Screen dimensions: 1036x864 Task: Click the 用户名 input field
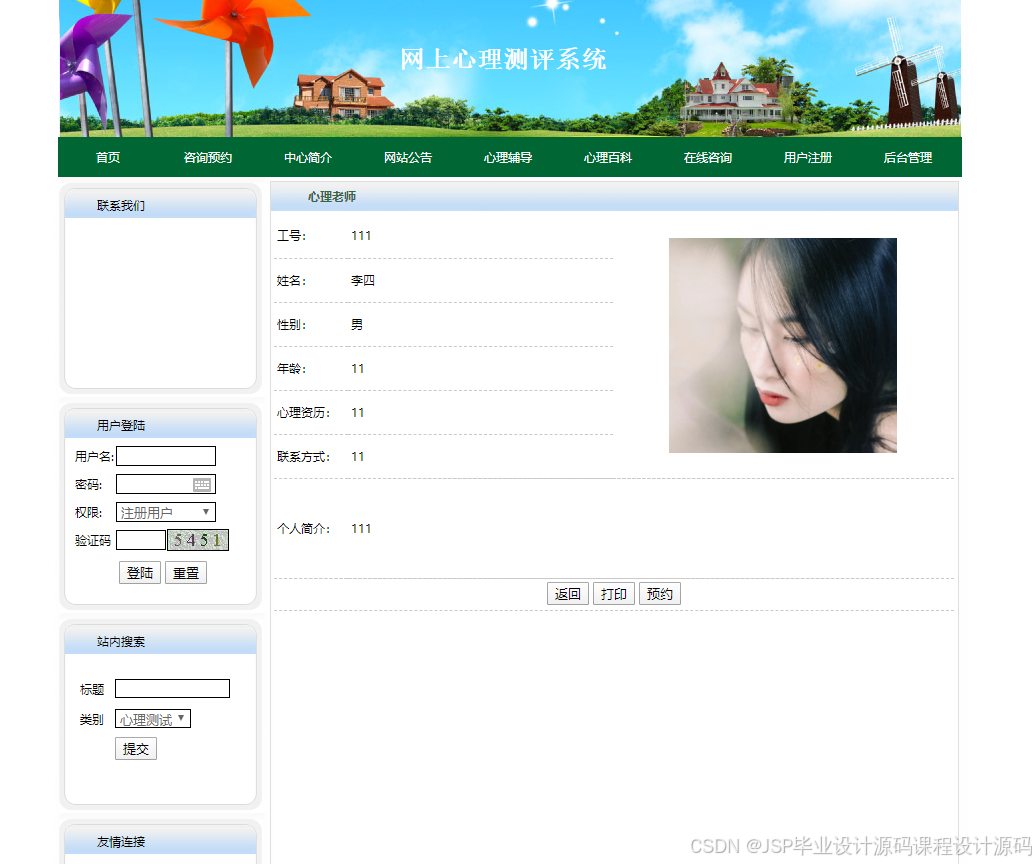coord(166,456)
